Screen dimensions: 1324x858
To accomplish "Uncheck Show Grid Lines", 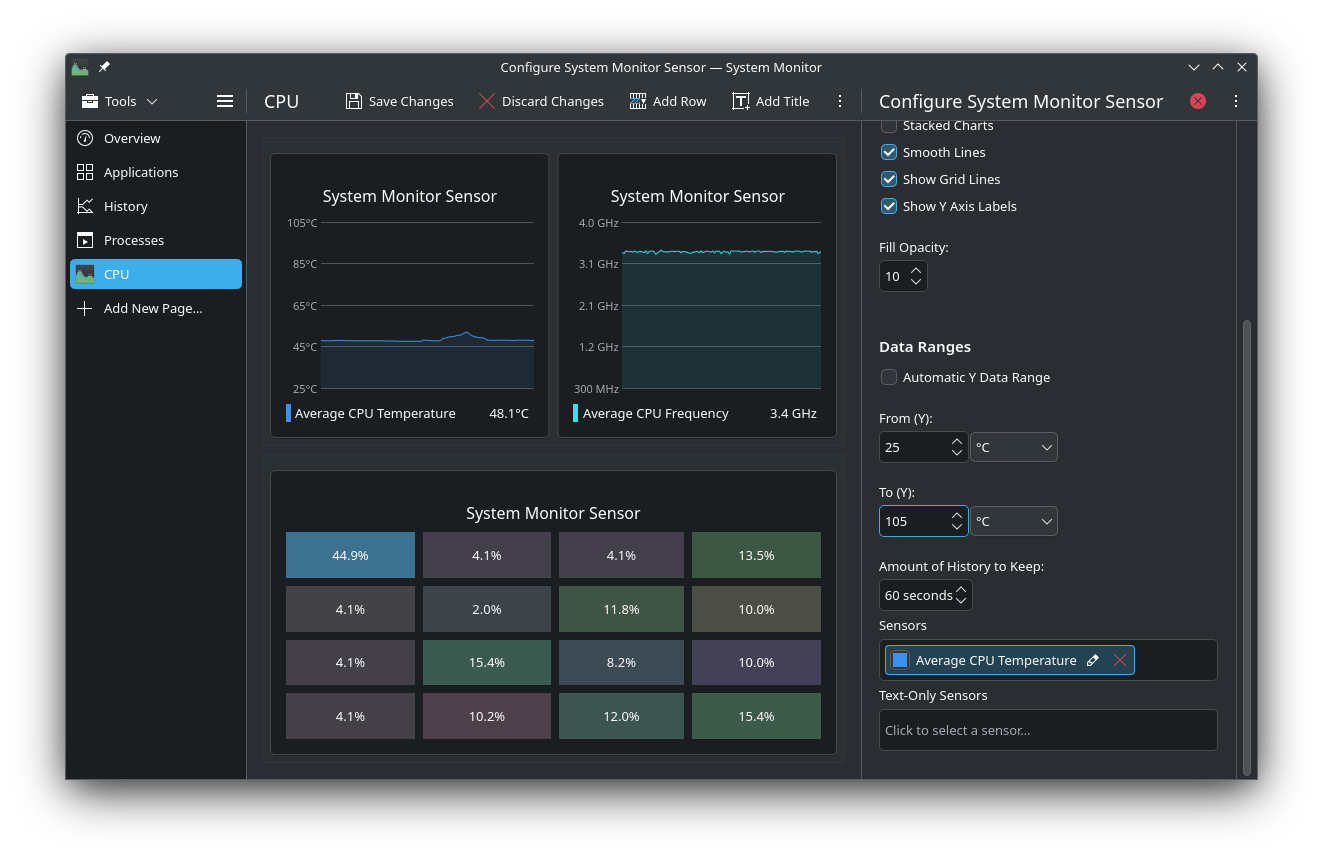I will 888,179.
